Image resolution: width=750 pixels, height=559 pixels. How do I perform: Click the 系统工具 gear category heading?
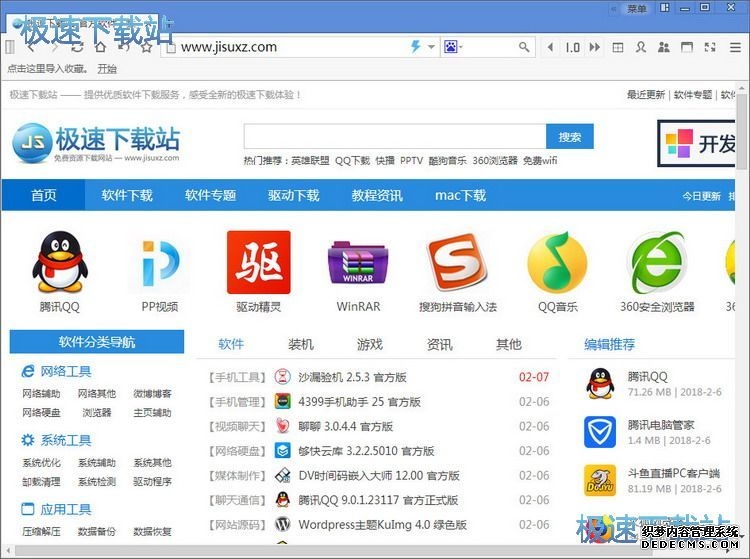click(x=56, y=440)
